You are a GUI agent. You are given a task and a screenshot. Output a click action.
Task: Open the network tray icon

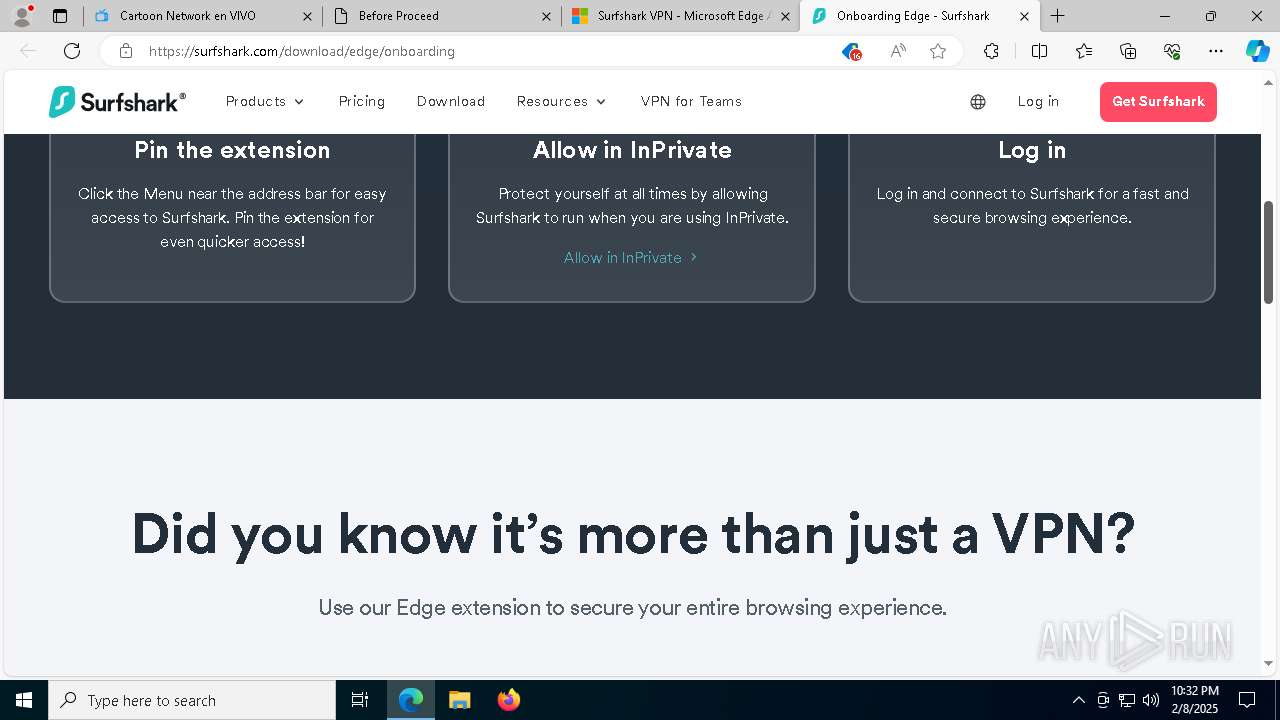[1127, 700]
